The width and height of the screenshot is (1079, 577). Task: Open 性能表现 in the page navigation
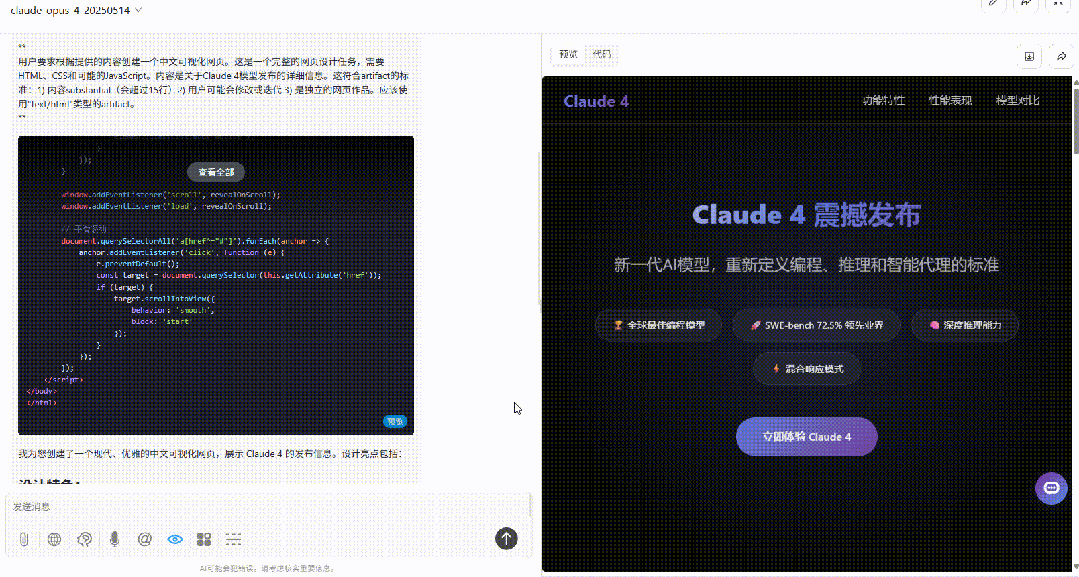pyautogui.click(x=950, y=101)
